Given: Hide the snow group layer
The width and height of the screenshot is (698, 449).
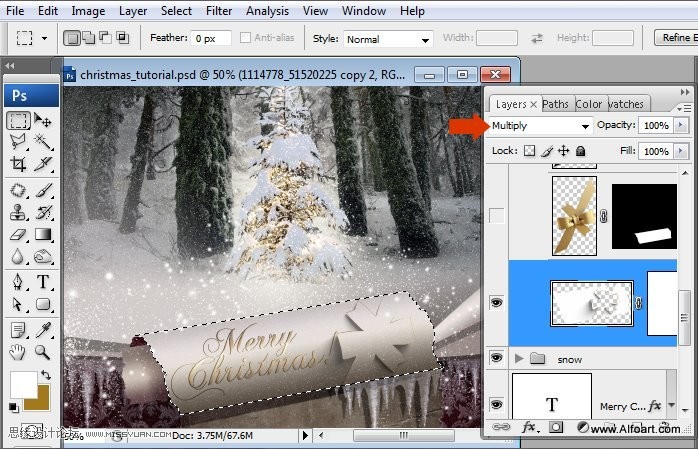Looking at the screenshot, I should [x=496, y=358].
